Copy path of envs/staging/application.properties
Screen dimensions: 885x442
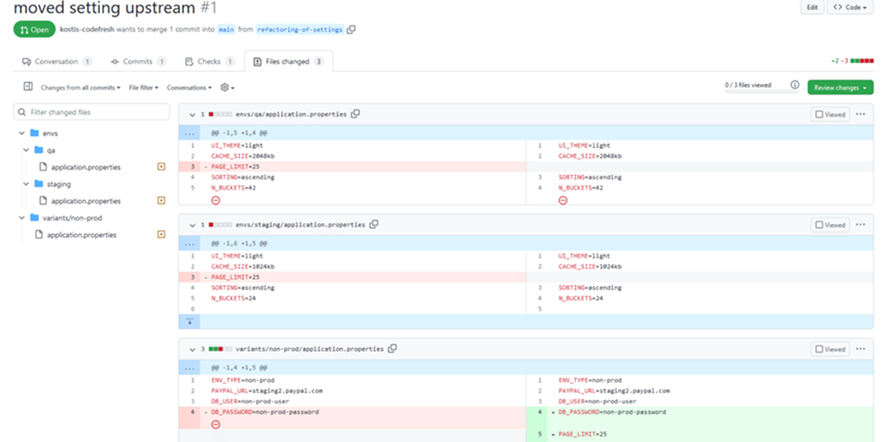[374, 224]
